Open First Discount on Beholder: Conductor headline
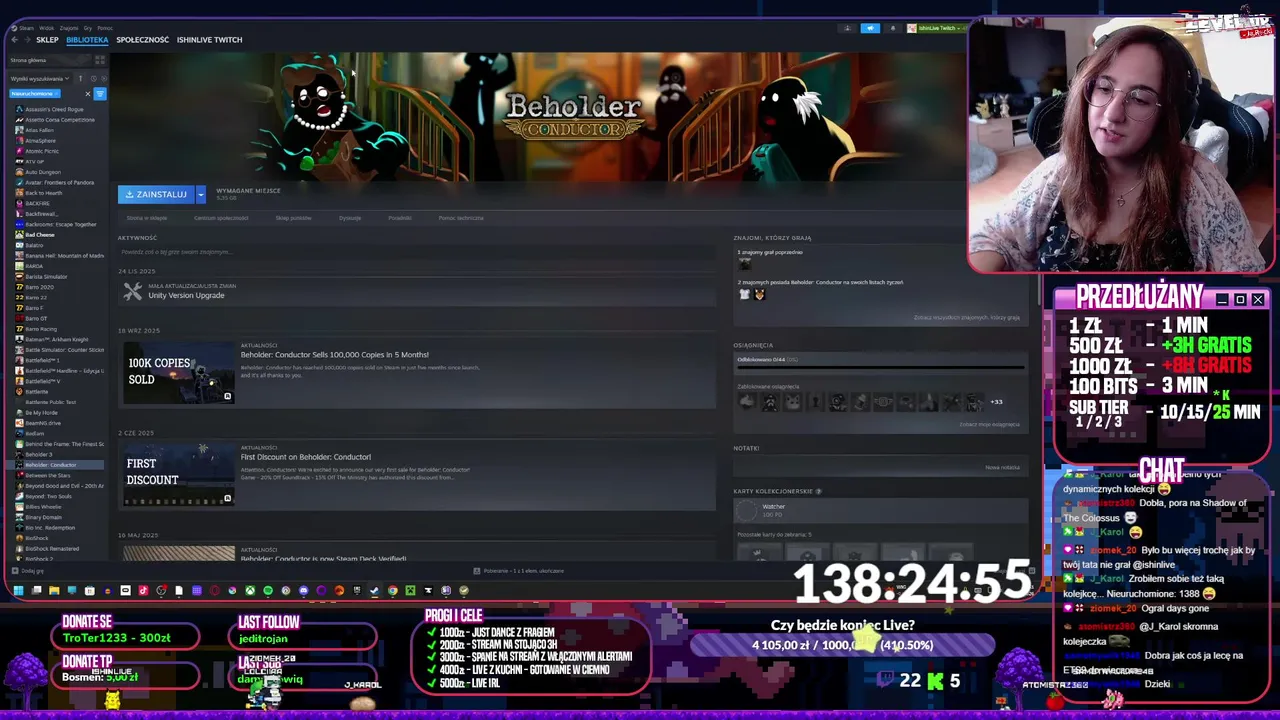The width and height of the screenshot is (1280, 720). coord(306,457)
